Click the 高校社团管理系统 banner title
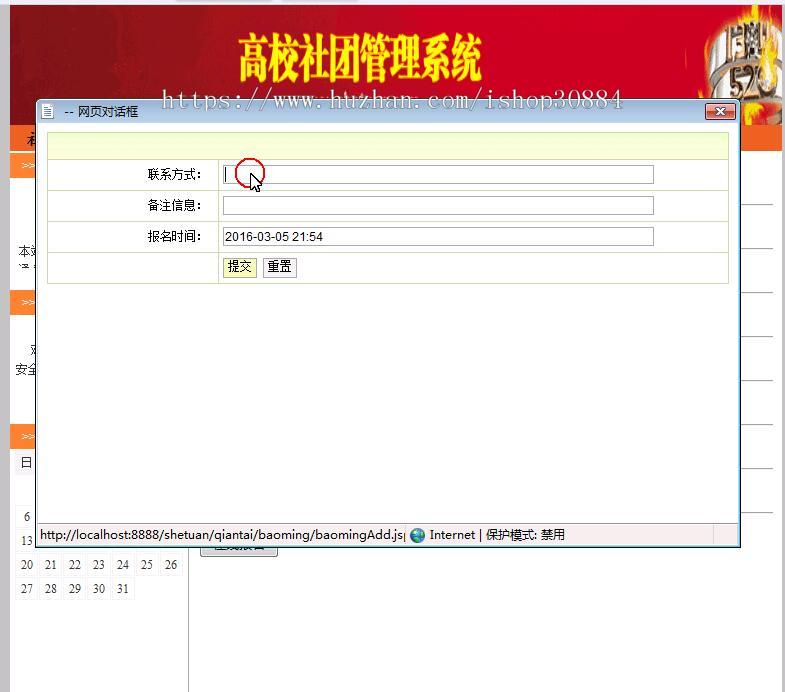This screenshot has height=692, width=785. (x=360, y=58)
